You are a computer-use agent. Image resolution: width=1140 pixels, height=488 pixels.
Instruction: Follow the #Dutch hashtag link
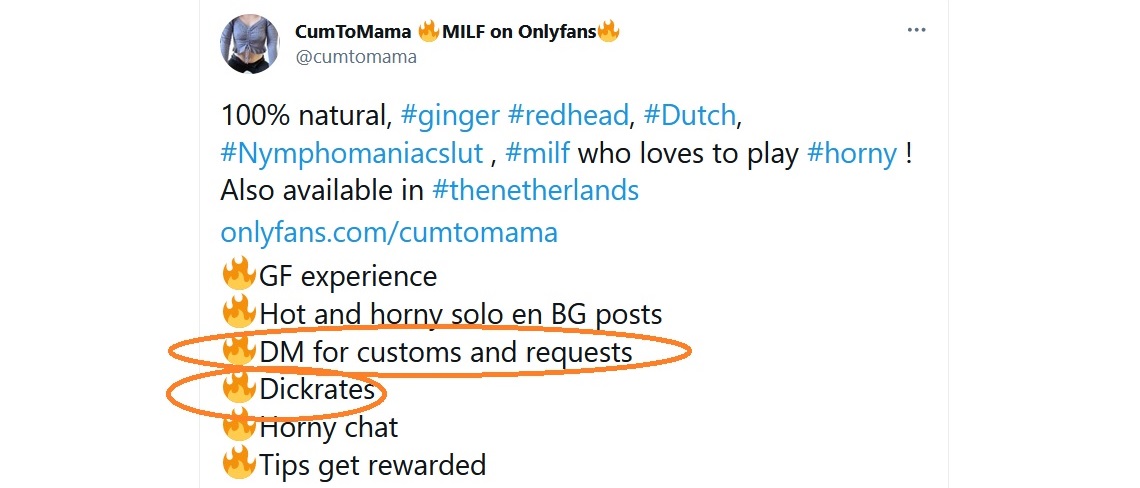(x=690, y=115)
